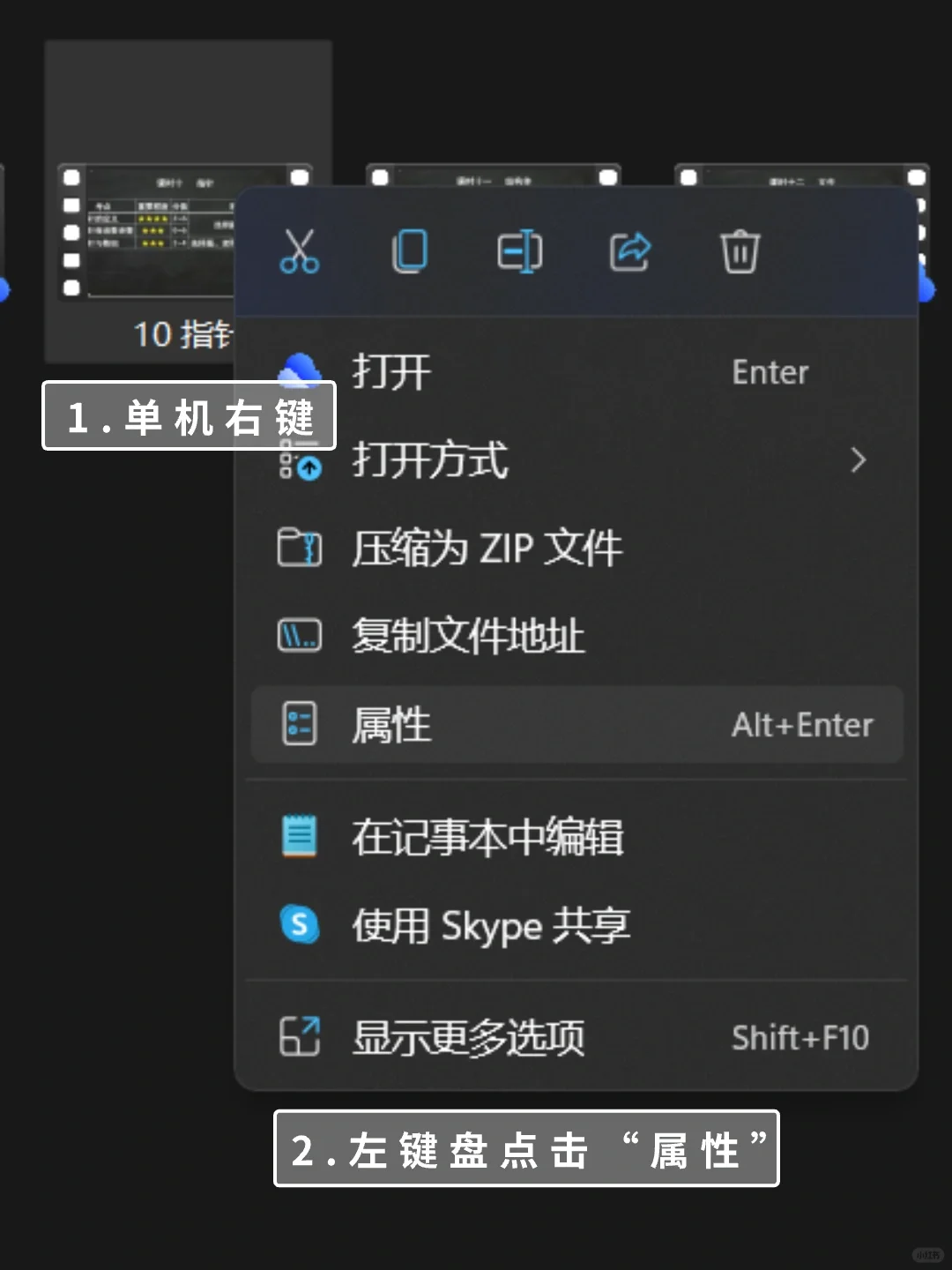952x1270 pixels.
Task: Choose 使用 Skype 共享 option
Action: point(491,925)
